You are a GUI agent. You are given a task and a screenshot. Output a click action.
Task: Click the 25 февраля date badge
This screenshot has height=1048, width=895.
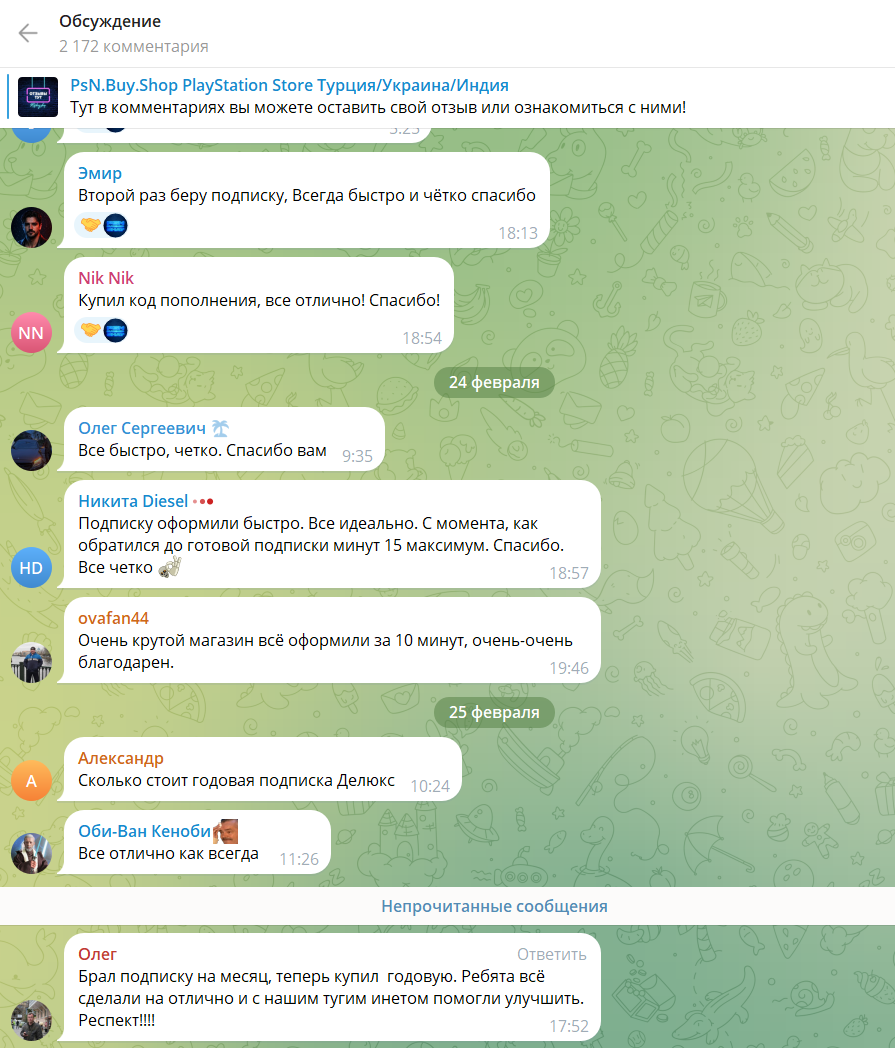pos(494,712)
